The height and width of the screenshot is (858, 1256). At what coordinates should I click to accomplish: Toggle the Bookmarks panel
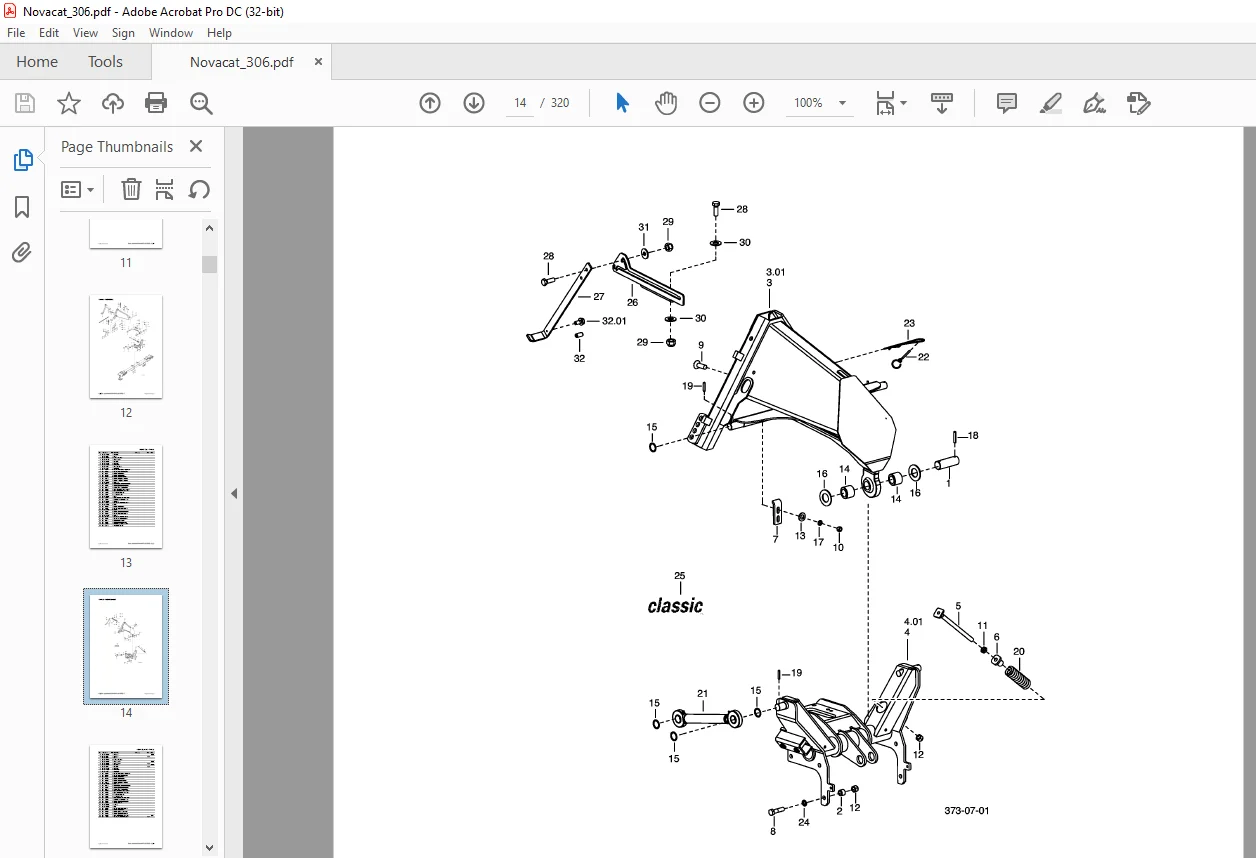[x=22, y=207]
